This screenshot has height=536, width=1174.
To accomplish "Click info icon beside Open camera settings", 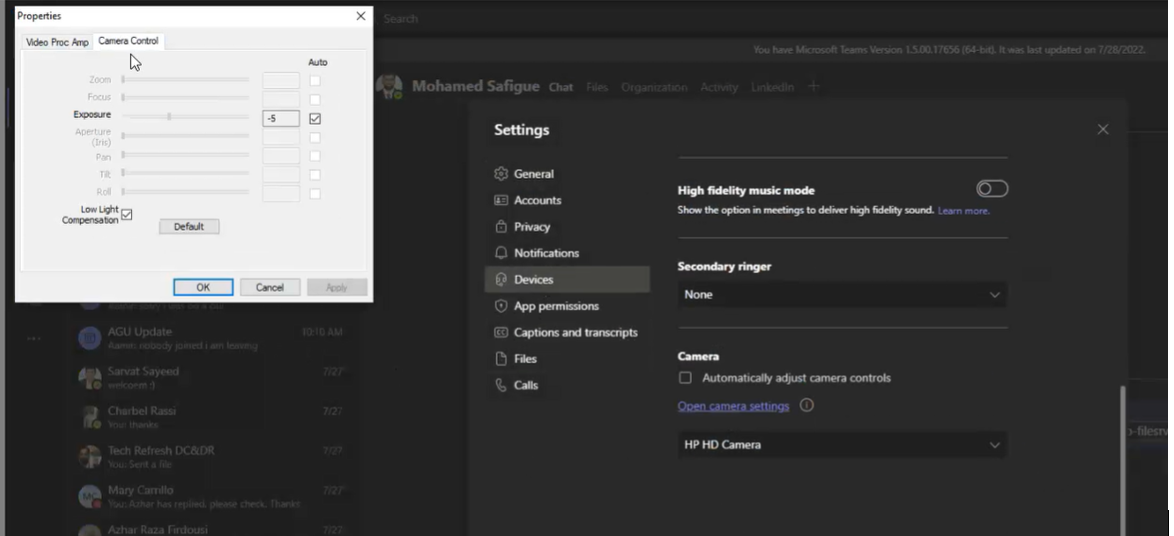I will click(x=806, y=405).
